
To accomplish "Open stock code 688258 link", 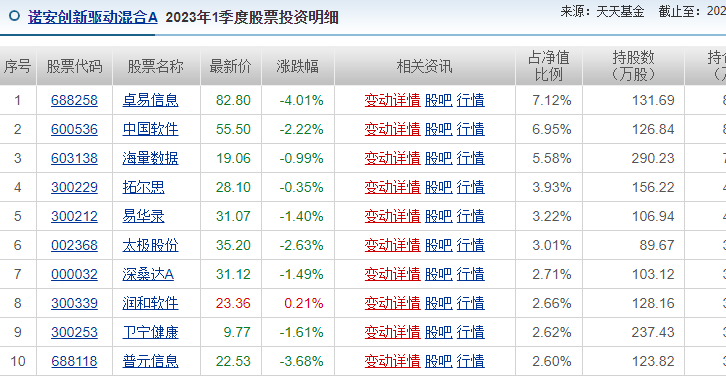I will [74, 100].
